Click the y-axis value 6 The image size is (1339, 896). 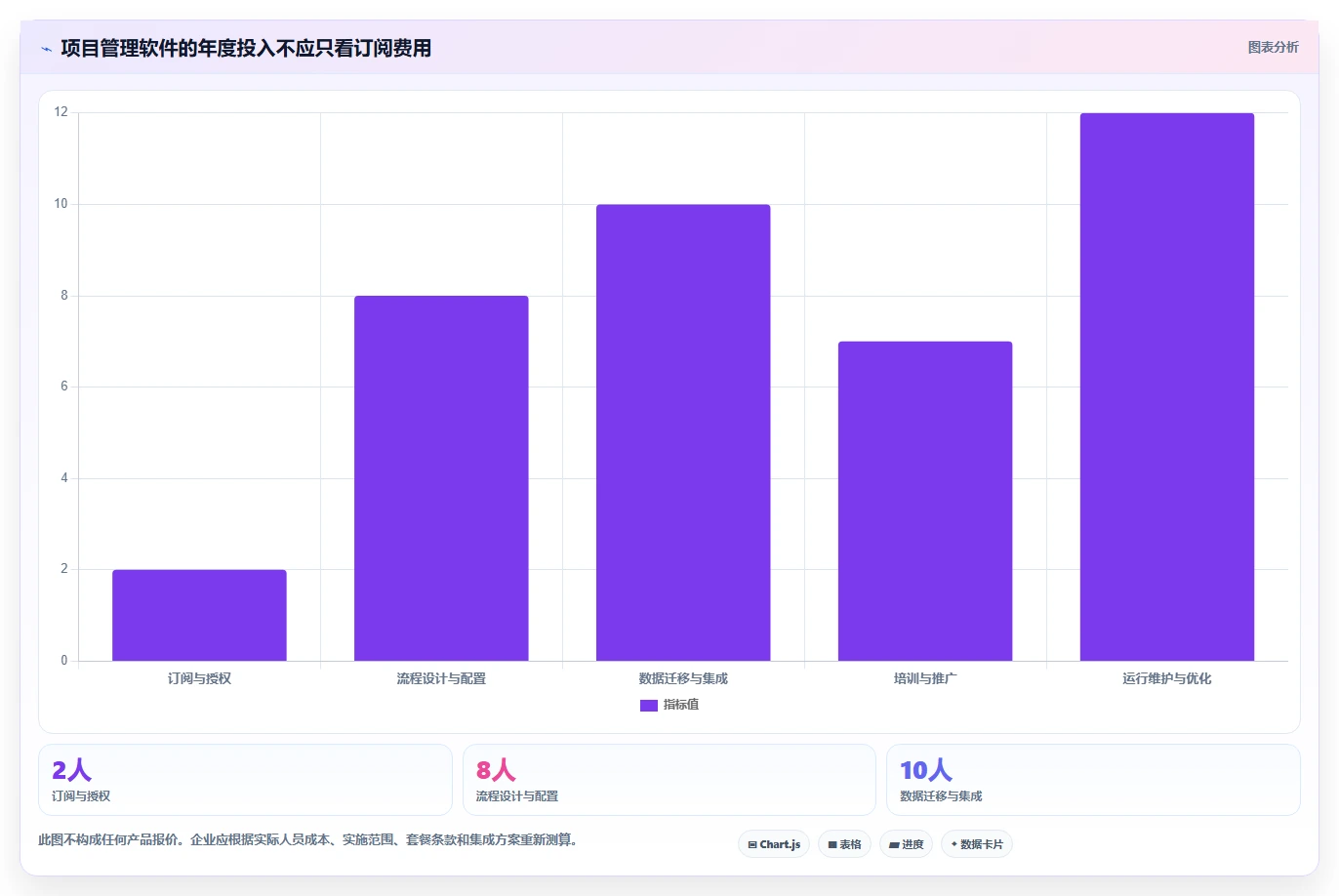[64, 387]
